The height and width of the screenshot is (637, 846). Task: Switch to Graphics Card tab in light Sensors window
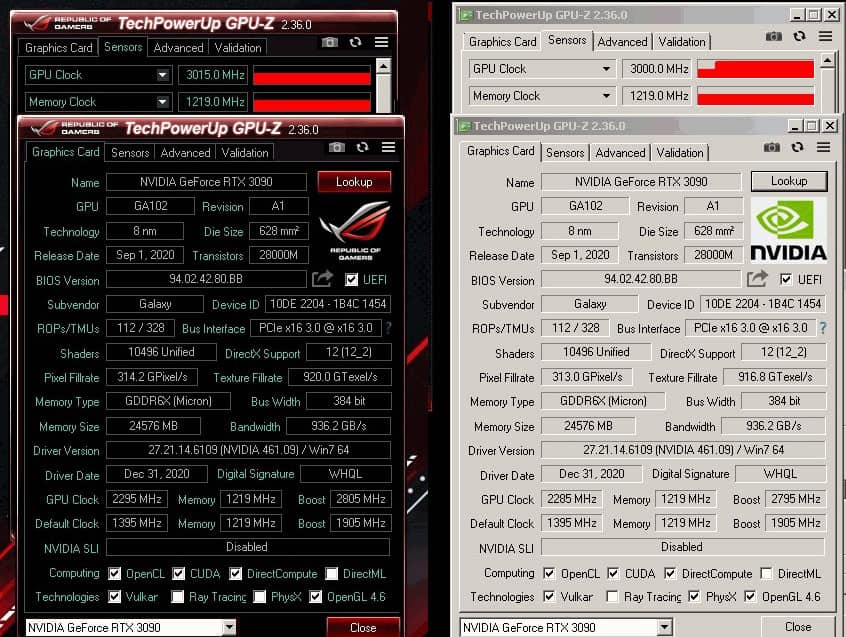pos(502,42)
